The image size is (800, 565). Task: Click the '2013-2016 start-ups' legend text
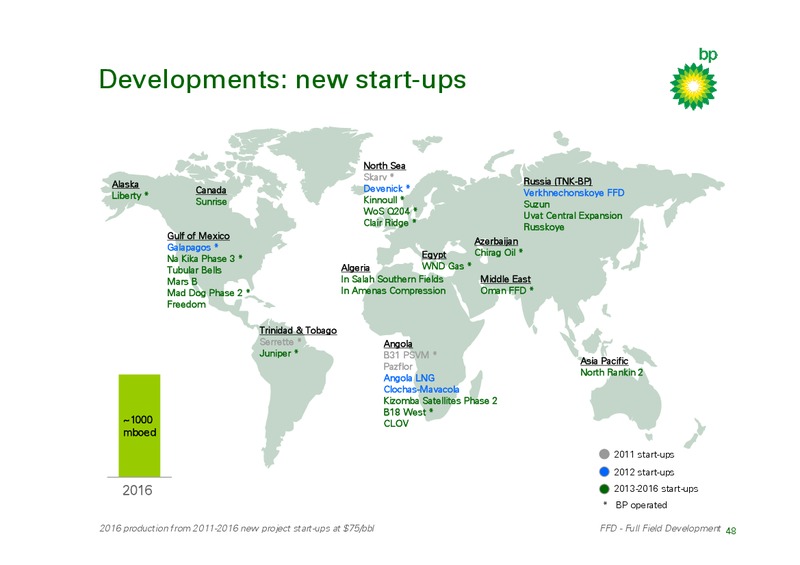656,488
